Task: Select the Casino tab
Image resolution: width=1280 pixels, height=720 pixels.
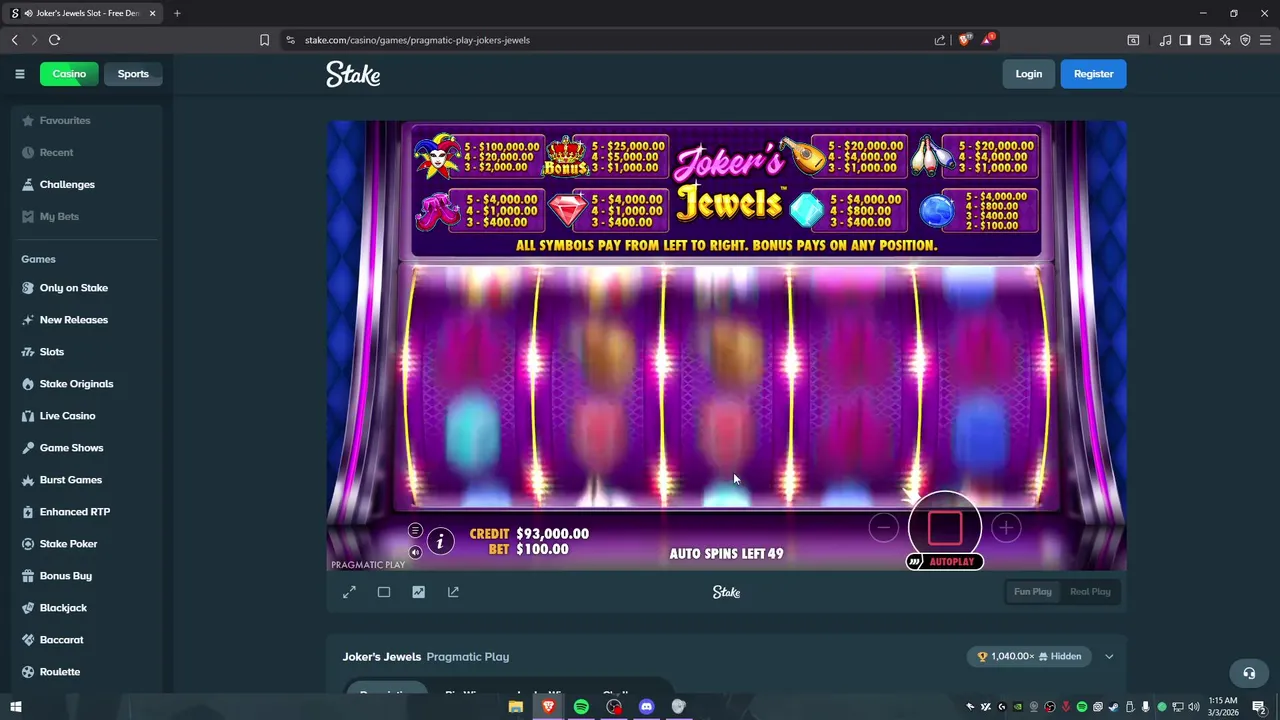Action: click(x=69, y=74)
